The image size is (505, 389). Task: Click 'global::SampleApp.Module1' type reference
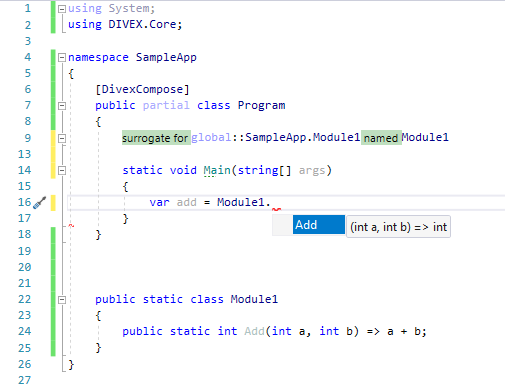[275, 137]
